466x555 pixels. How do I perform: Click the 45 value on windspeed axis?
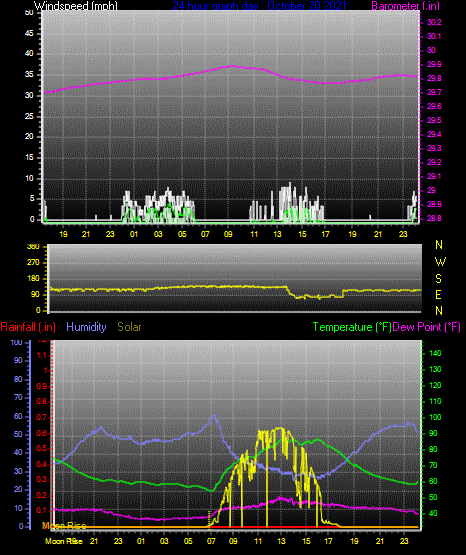click(x=29, y=33)
